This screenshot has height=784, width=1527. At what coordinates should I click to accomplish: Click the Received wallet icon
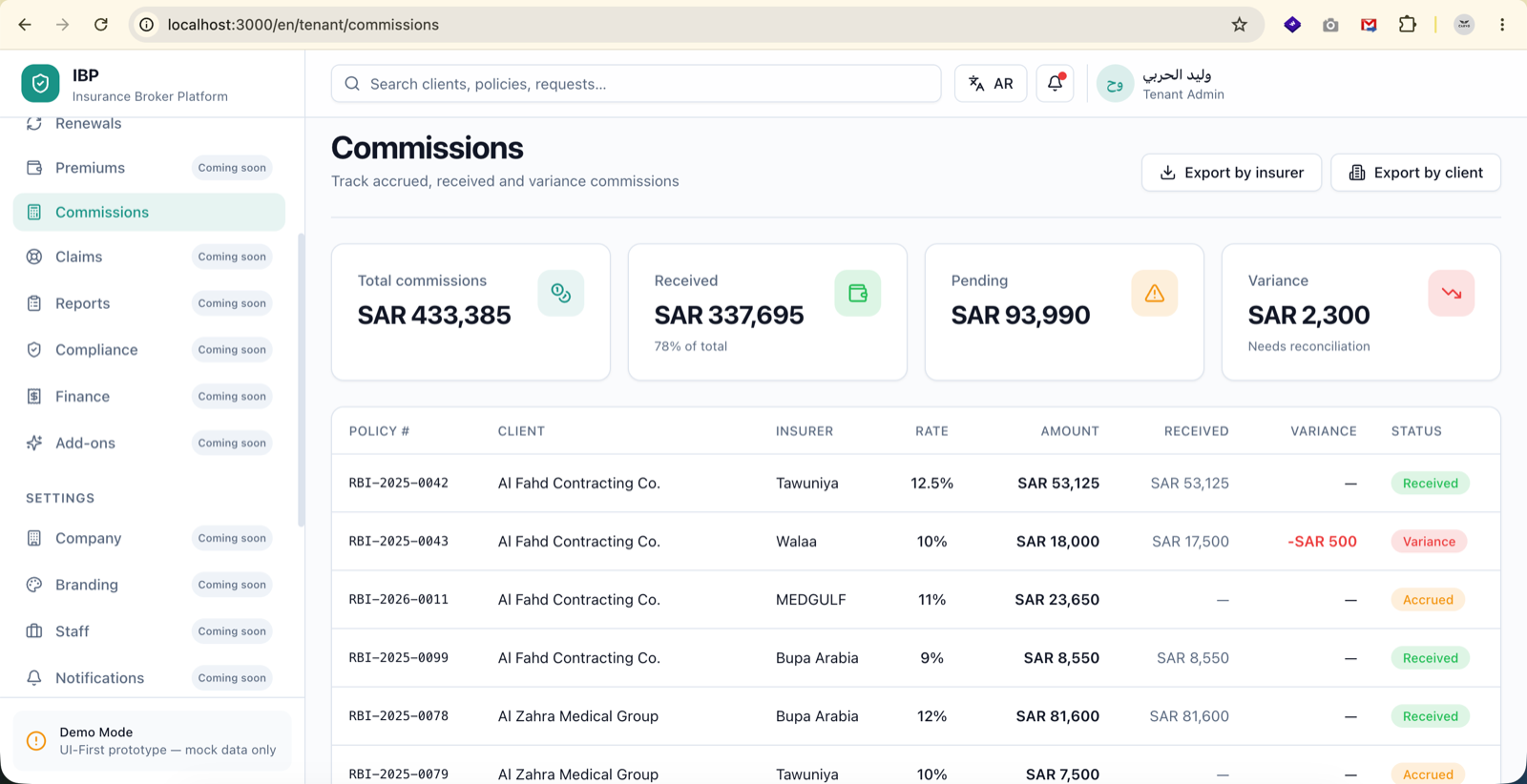857,293
